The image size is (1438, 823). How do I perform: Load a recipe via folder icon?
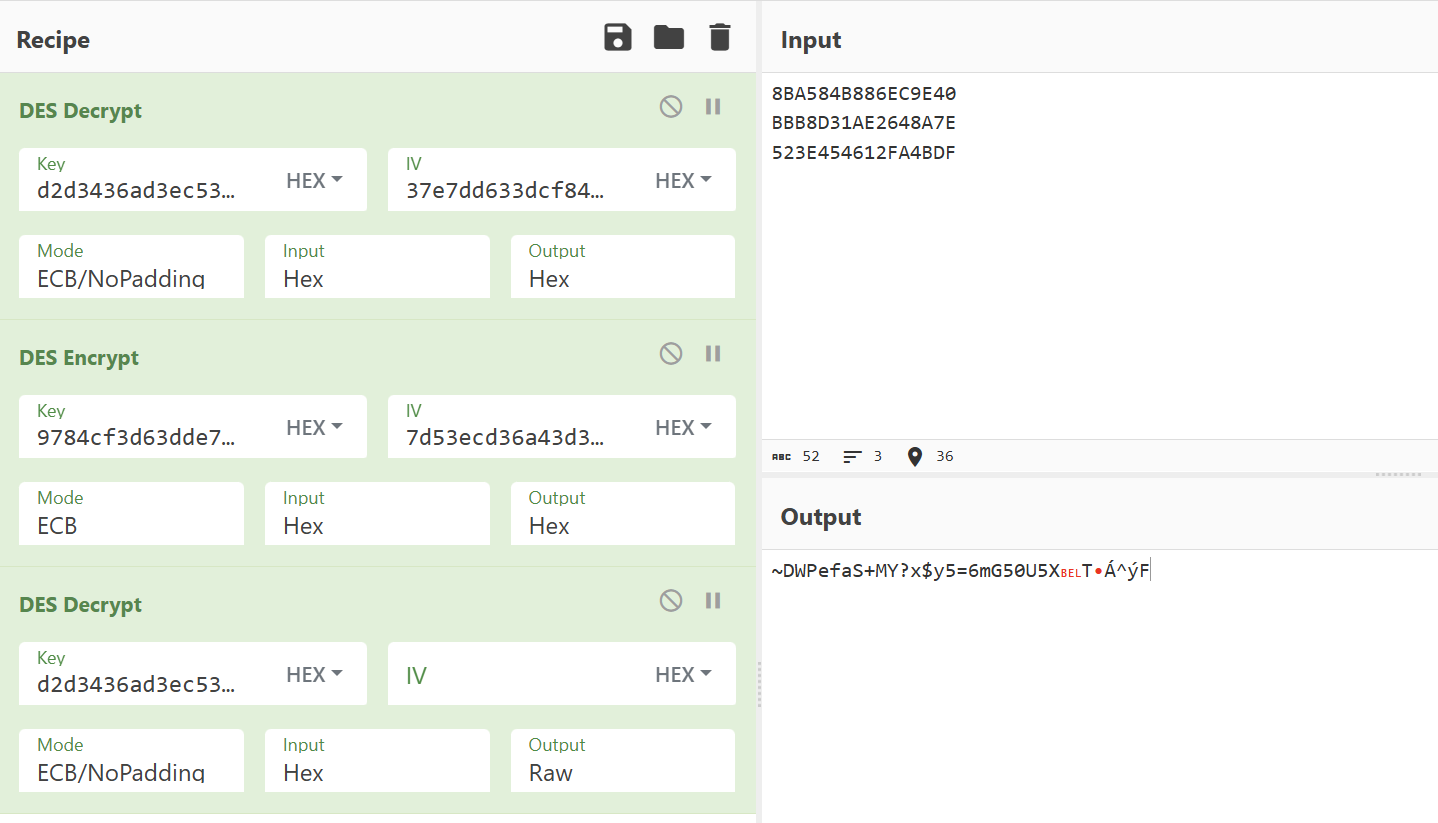669,39
